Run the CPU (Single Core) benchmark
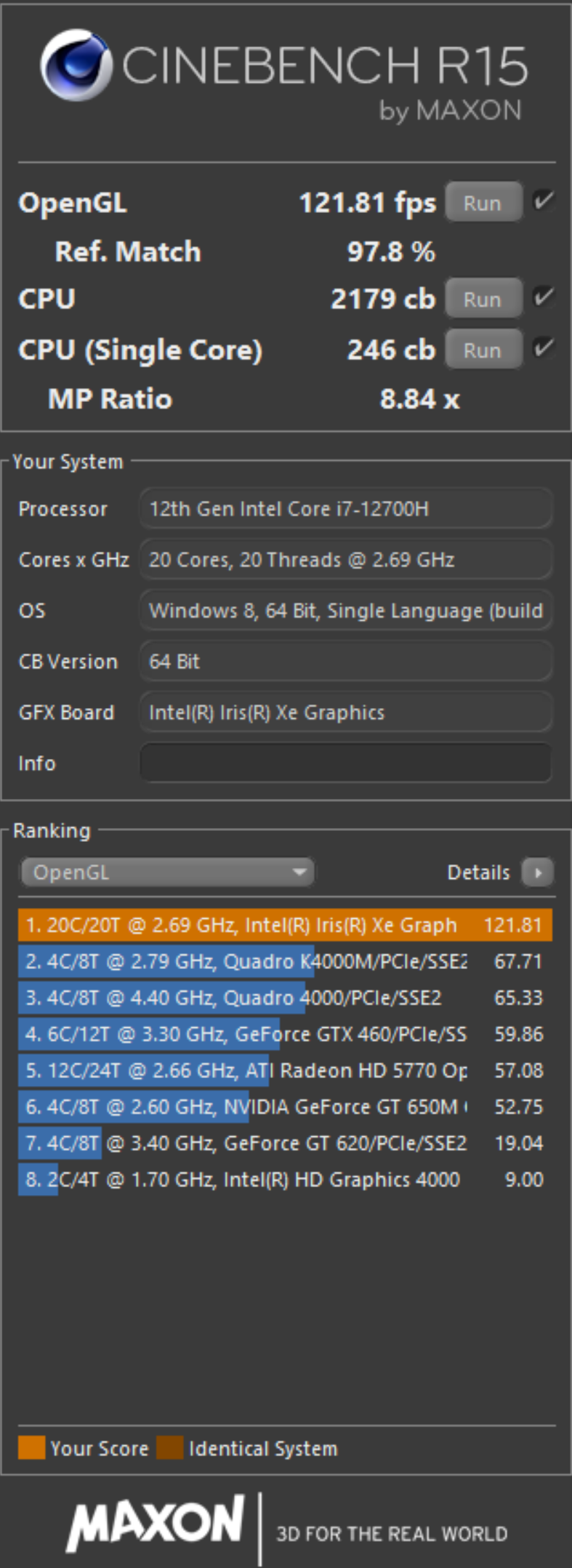The image size is (572, 1568). tap(483, 350)
